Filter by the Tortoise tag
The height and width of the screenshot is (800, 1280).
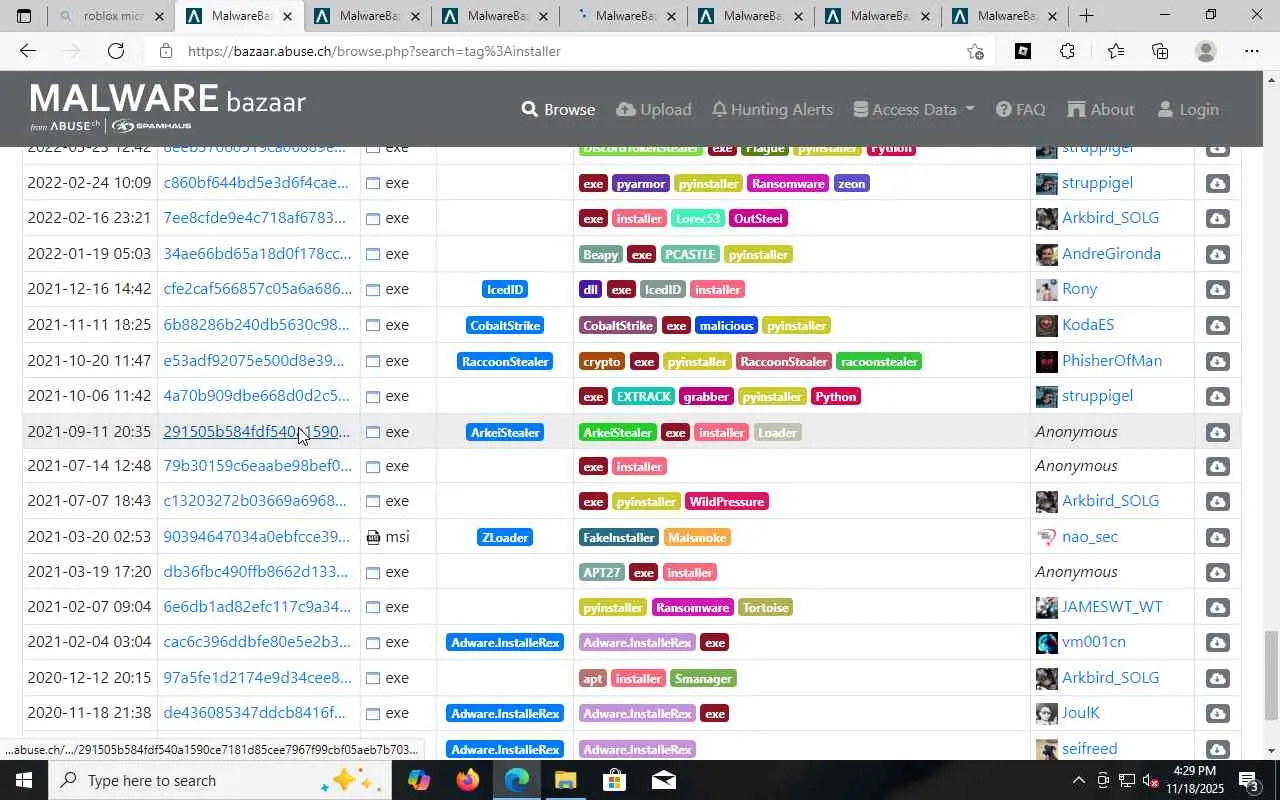[765, 608]
